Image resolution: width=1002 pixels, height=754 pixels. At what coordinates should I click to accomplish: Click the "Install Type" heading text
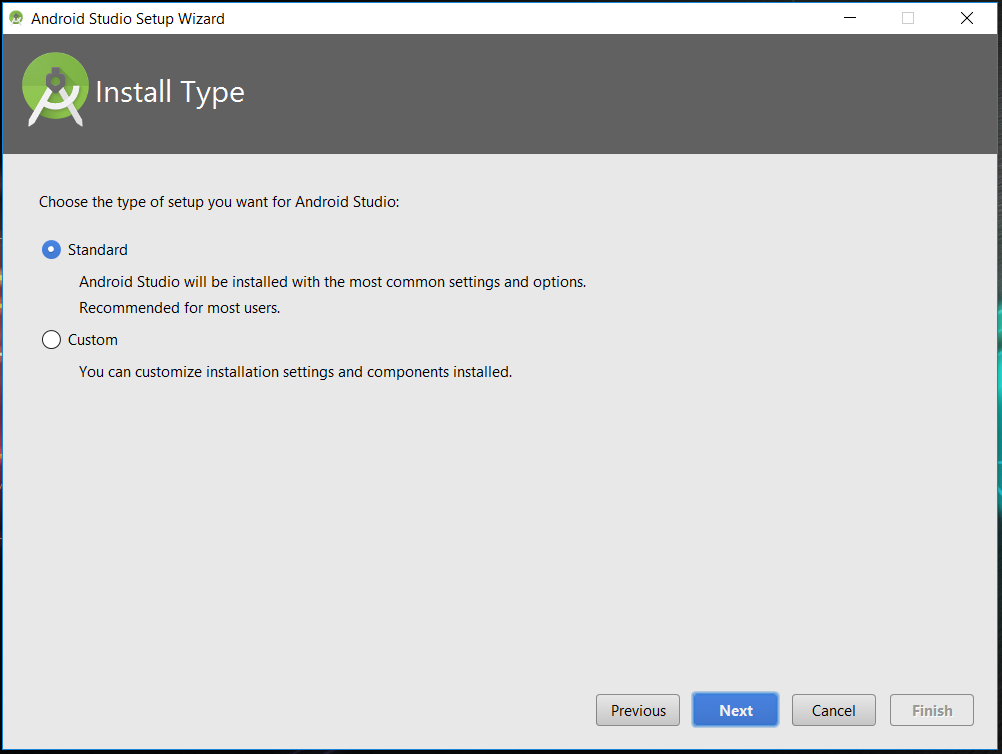(x=170, y=93)
